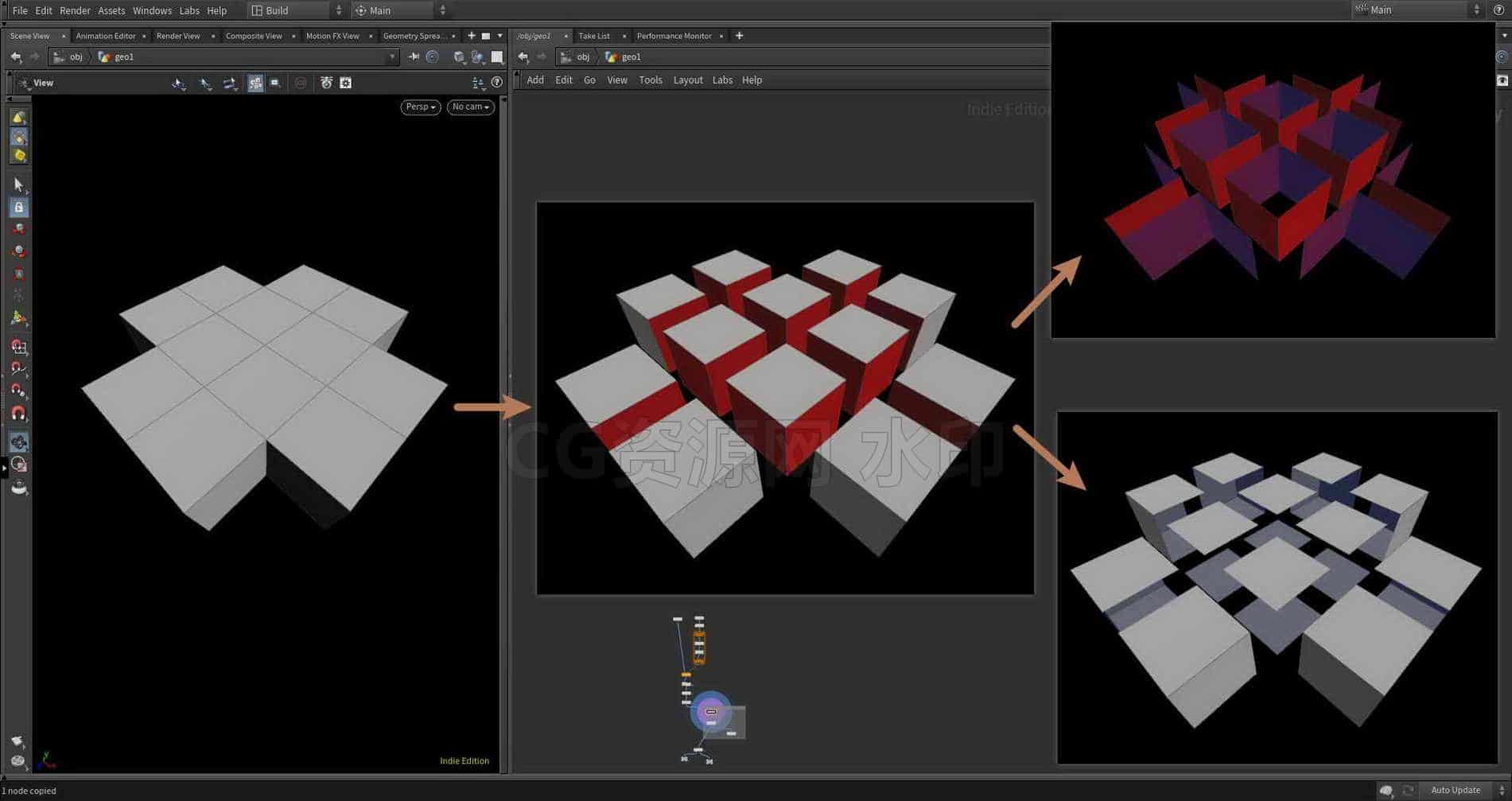Open the Build desktop dropdown

point(296,10)
